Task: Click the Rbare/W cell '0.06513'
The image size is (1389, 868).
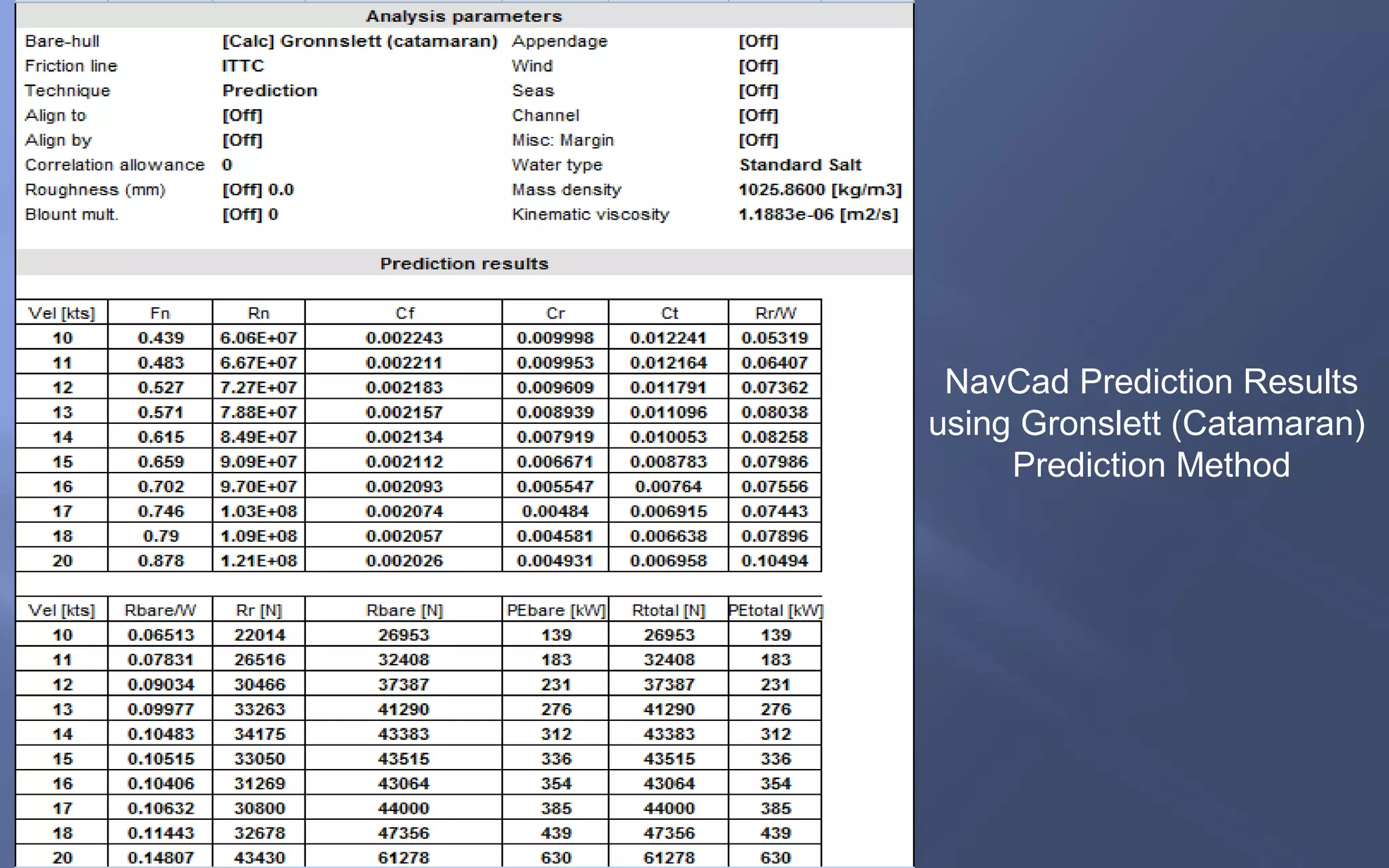Action: coord(161,635)
